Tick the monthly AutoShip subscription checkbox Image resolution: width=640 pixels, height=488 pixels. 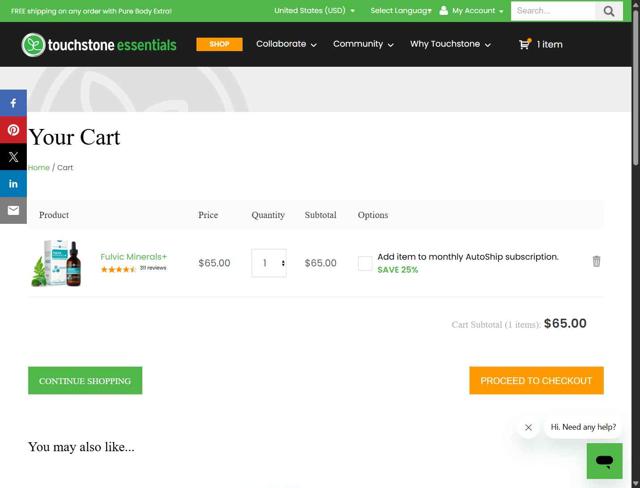365,263
